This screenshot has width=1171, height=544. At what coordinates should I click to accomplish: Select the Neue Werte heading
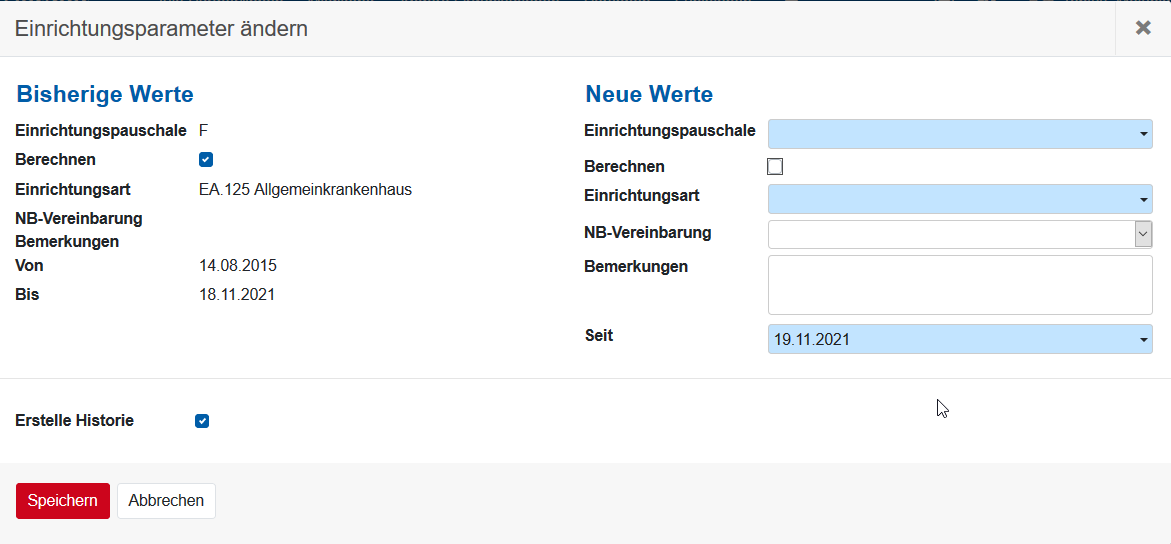click(x=649, y=95)
